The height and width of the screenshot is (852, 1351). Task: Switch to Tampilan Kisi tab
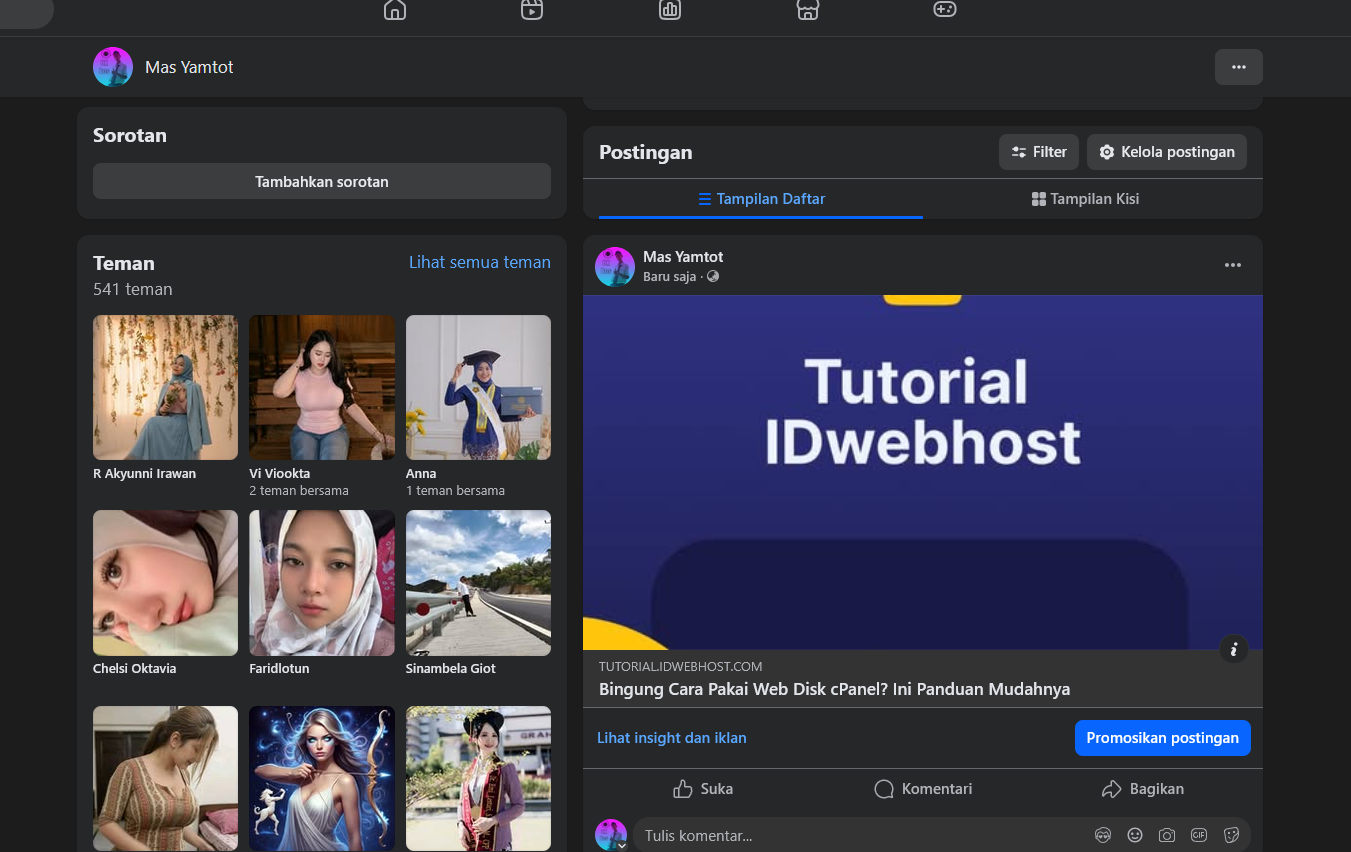tap(1085, 198)
